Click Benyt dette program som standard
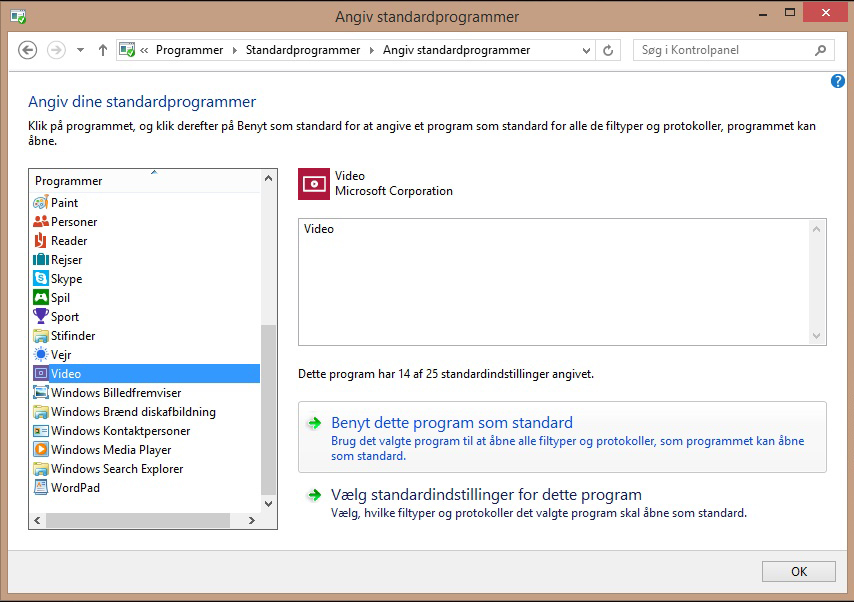 pos(452,423)
